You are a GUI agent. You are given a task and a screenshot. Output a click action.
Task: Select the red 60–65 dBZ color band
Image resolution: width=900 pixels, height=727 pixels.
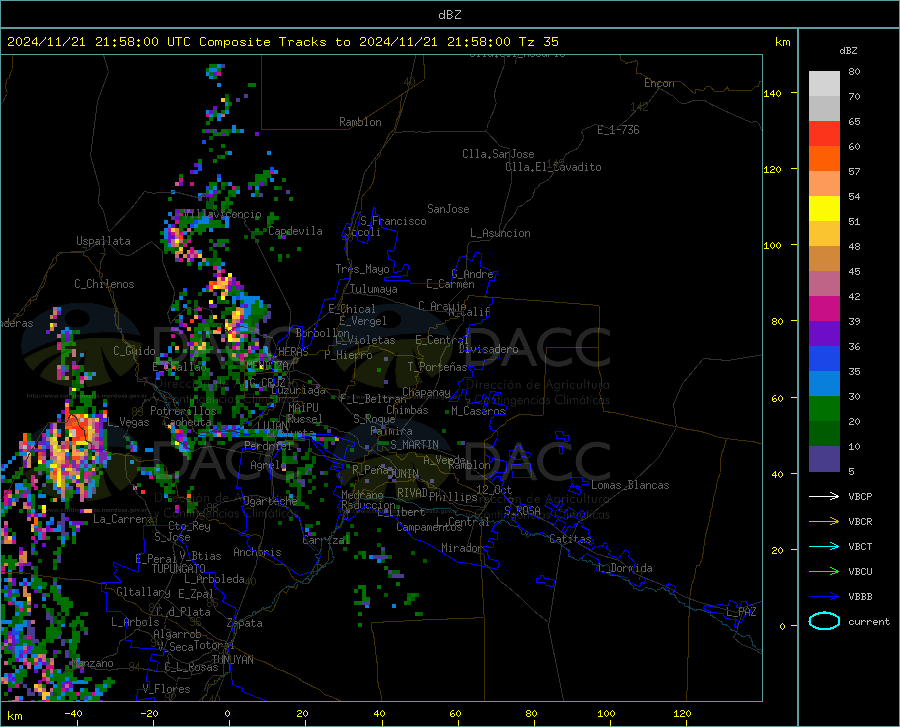(x=824, y=134)
